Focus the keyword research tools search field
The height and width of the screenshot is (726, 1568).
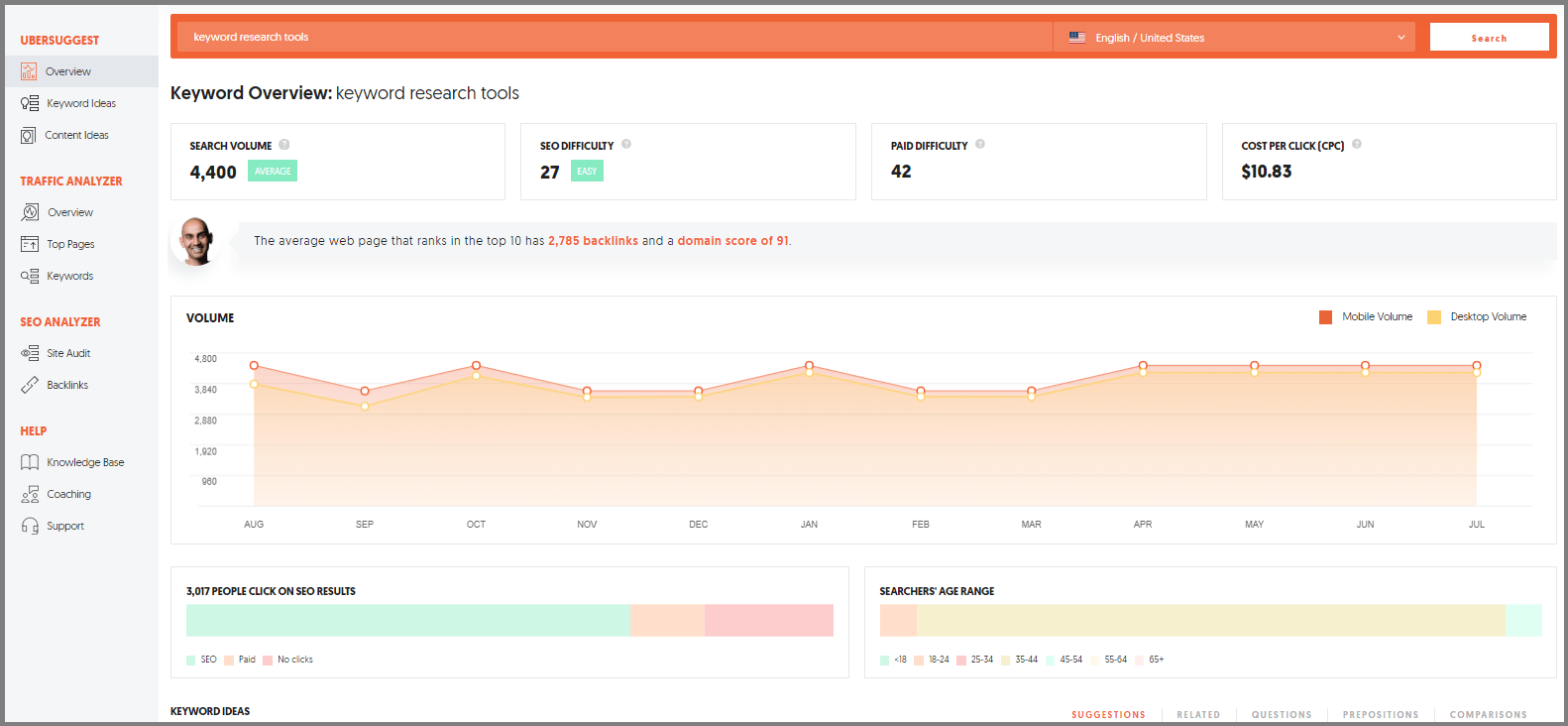pyautogui.click(x=615, y=38)
